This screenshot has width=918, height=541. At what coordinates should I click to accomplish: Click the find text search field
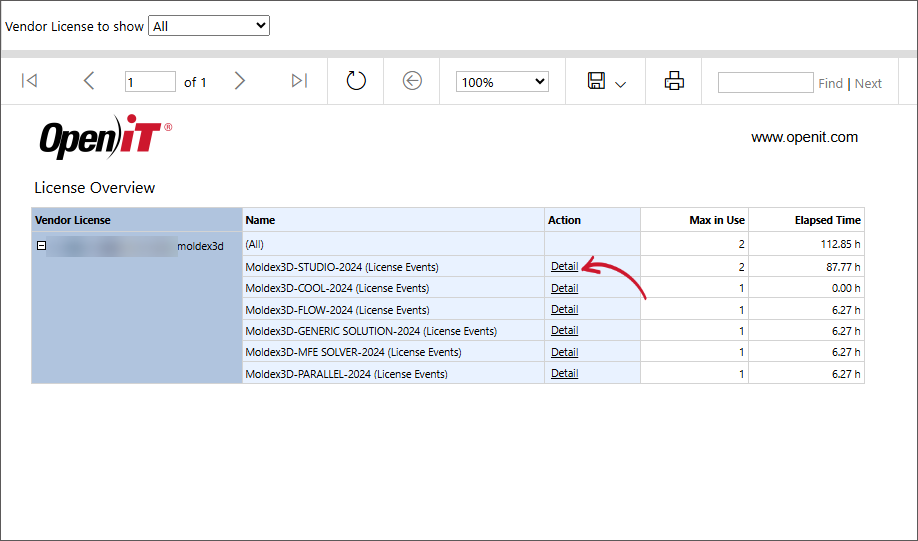(x=765, y=83)
